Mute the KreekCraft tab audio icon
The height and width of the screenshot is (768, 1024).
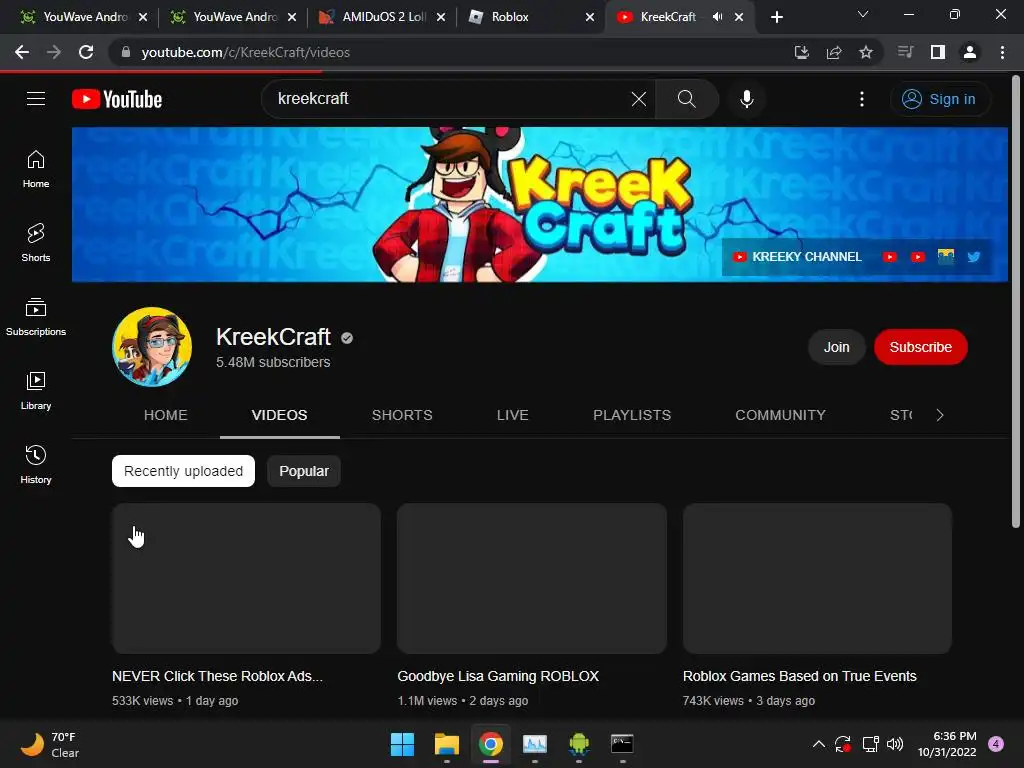click(x=717, y=17)
